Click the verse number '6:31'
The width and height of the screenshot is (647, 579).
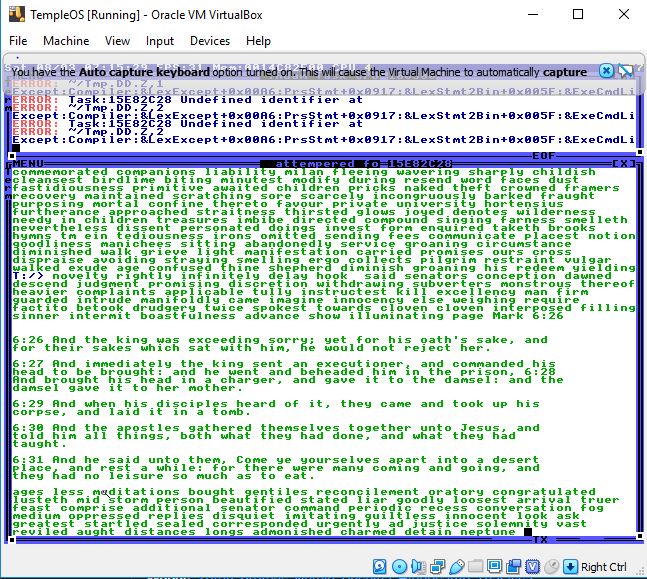[x=28, y=460]
